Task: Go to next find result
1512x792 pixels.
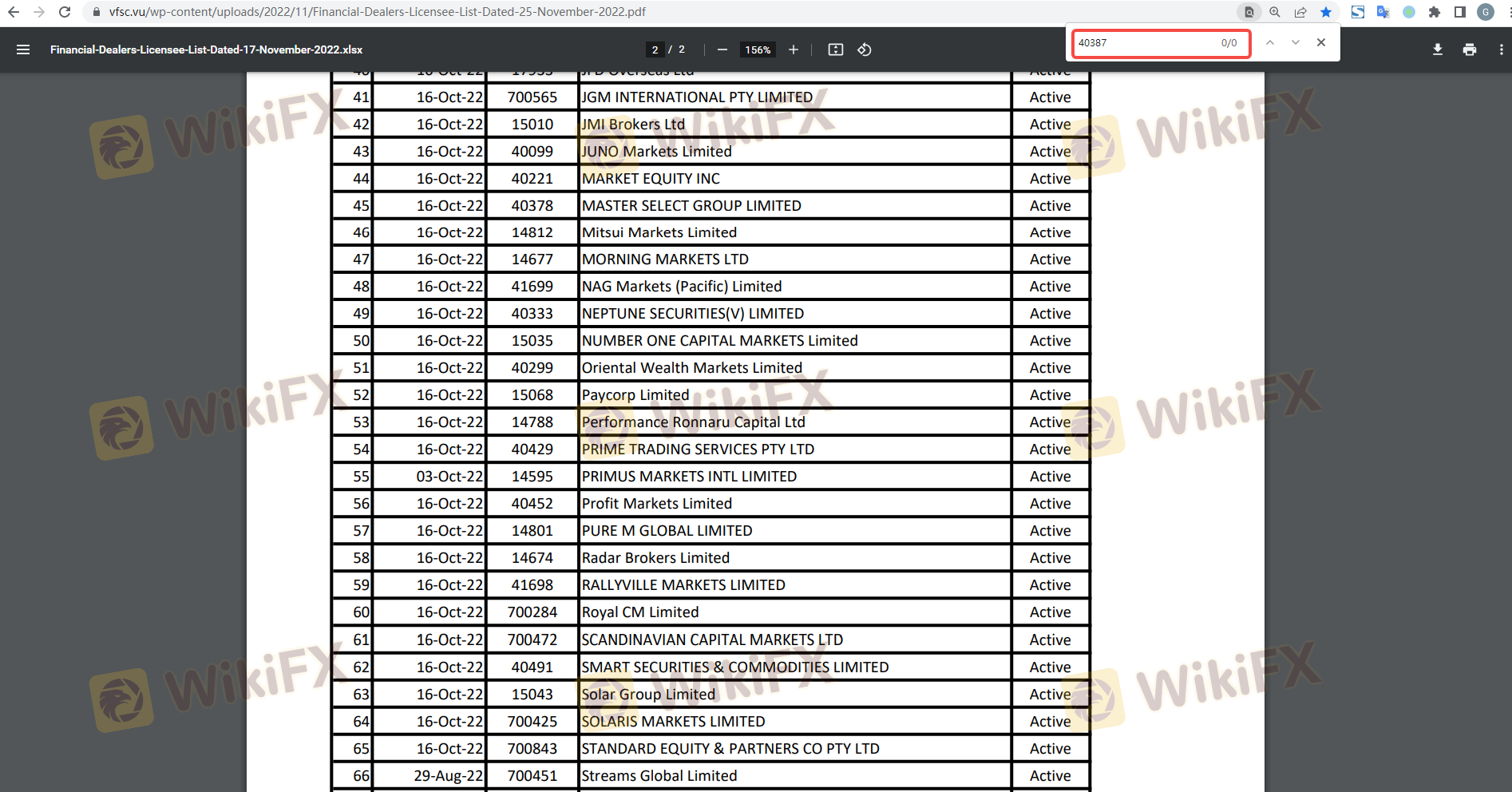Action: coord(1296,42)
